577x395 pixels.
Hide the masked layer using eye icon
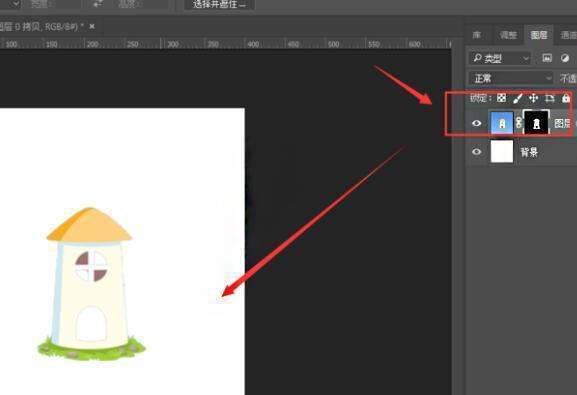(x=477, y=123)
